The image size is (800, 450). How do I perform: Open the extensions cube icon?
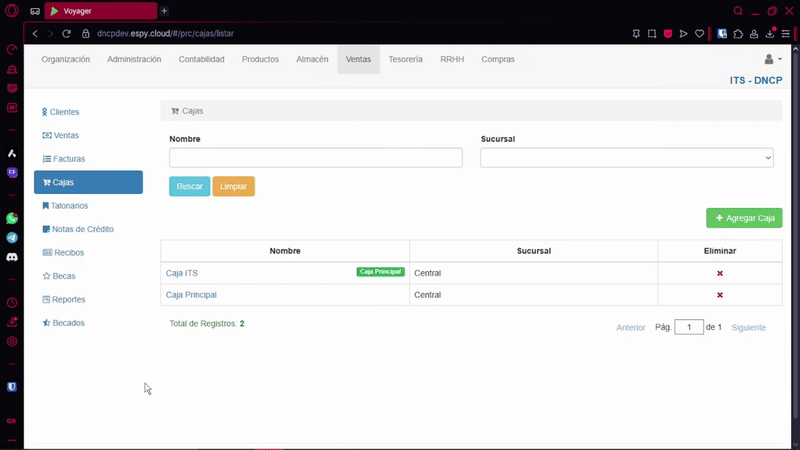738,33
